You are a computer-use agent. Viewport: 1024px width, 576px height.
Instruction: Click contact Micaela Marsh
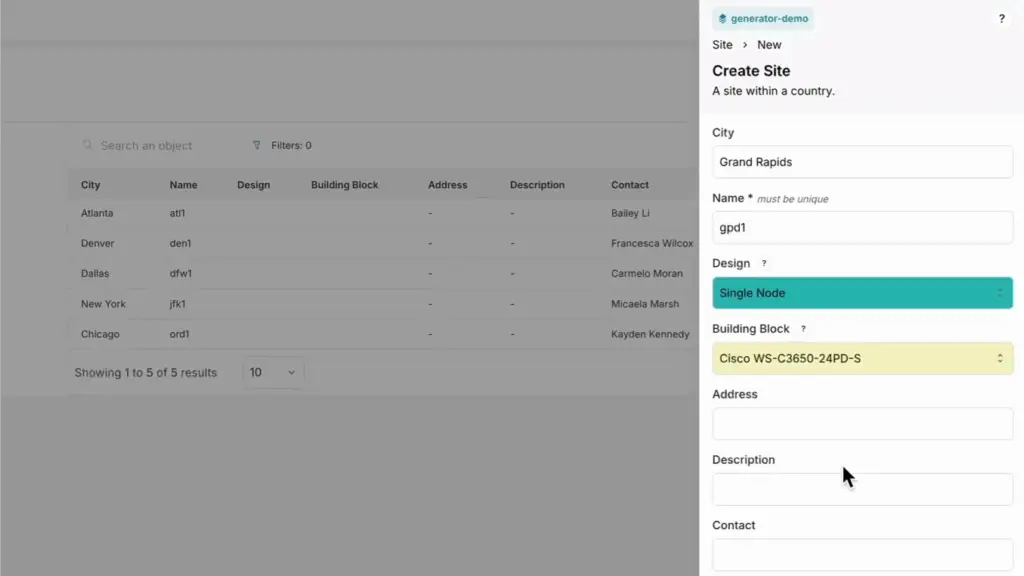(645, 304)
